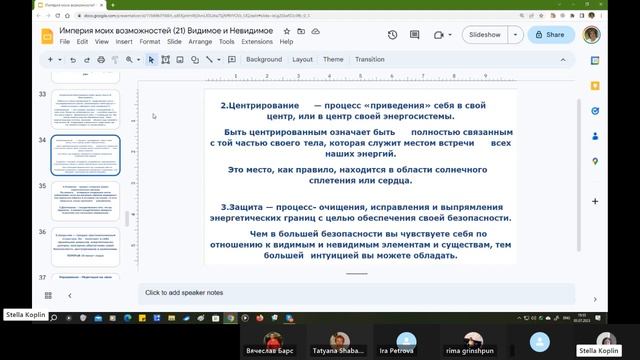This screenshot has height=360, width=640.
Task: Open Windows taskbar search icon
Action: [x=53, y=318]
